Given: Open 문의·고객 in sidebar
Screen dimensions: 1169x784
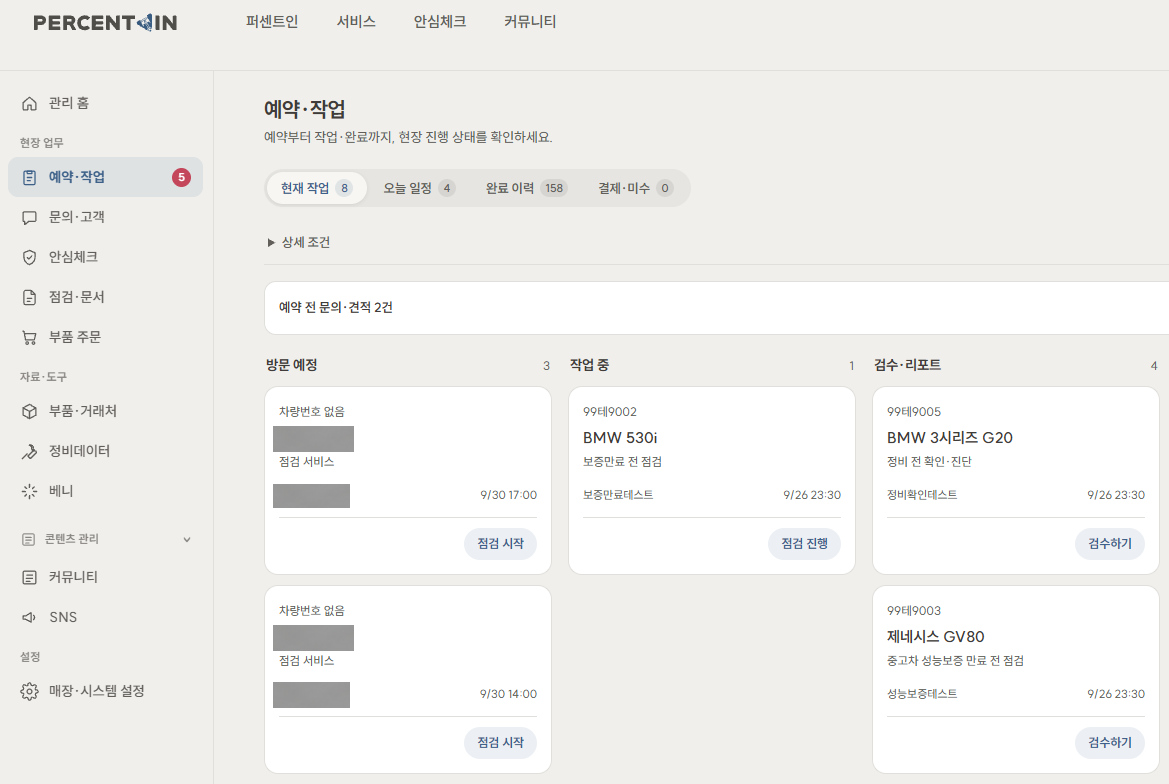Looking at the screenshot, I should click(105, 218).
